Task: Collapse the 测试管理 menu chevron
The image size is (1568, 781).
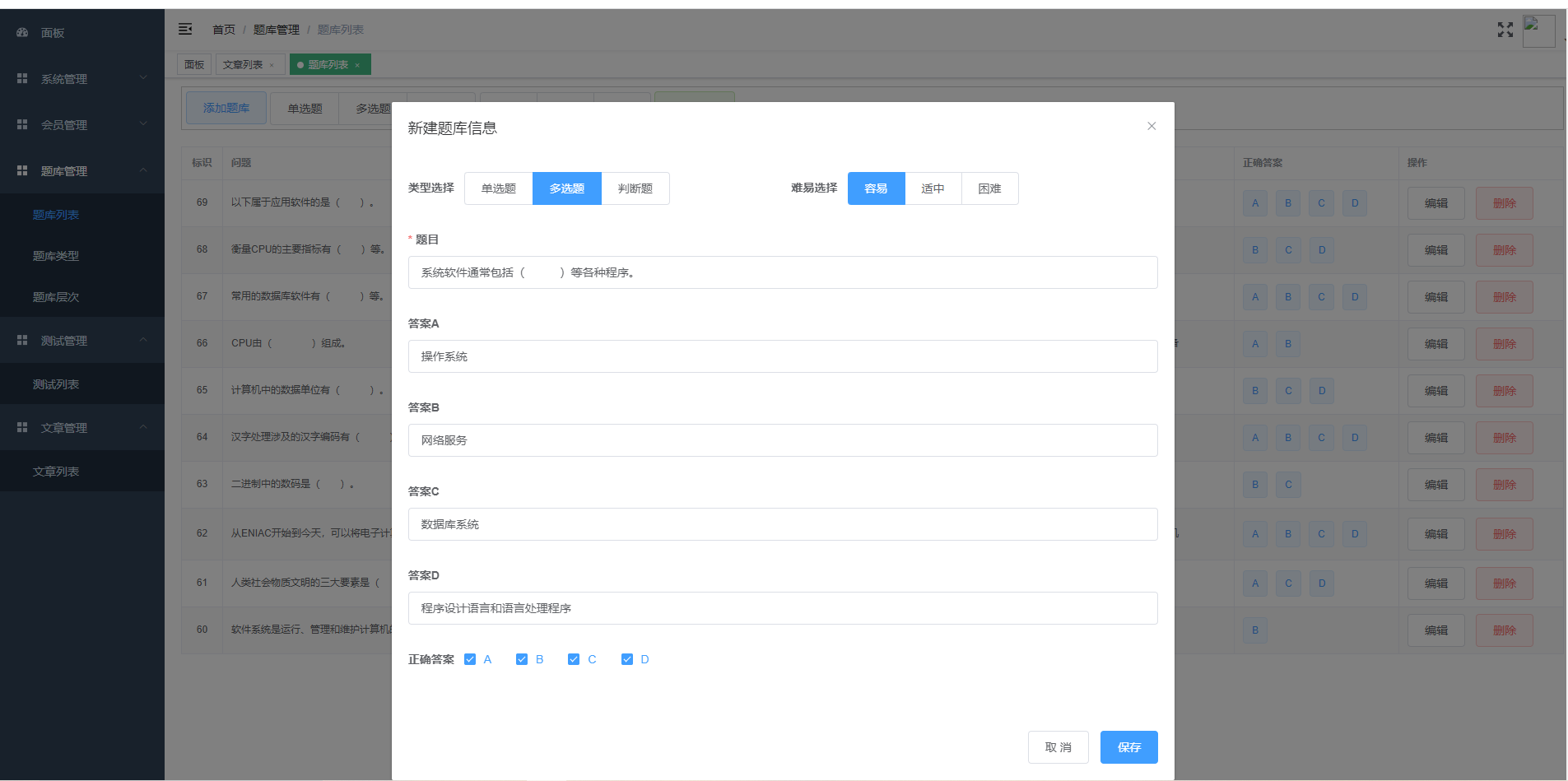Action: [143, 340]
